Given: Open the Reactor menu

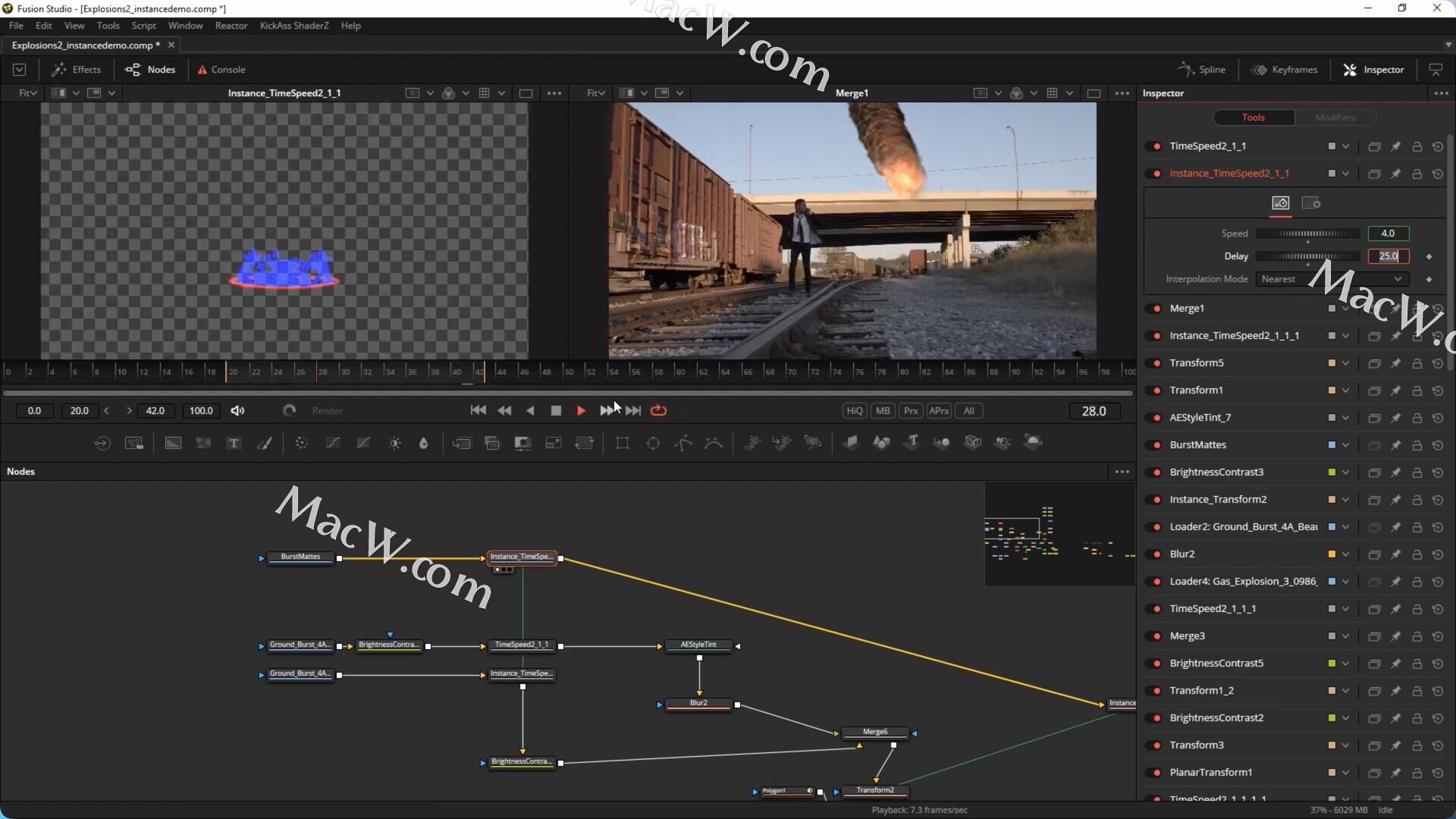Looking at the screenshot, I should click(231, 26).
